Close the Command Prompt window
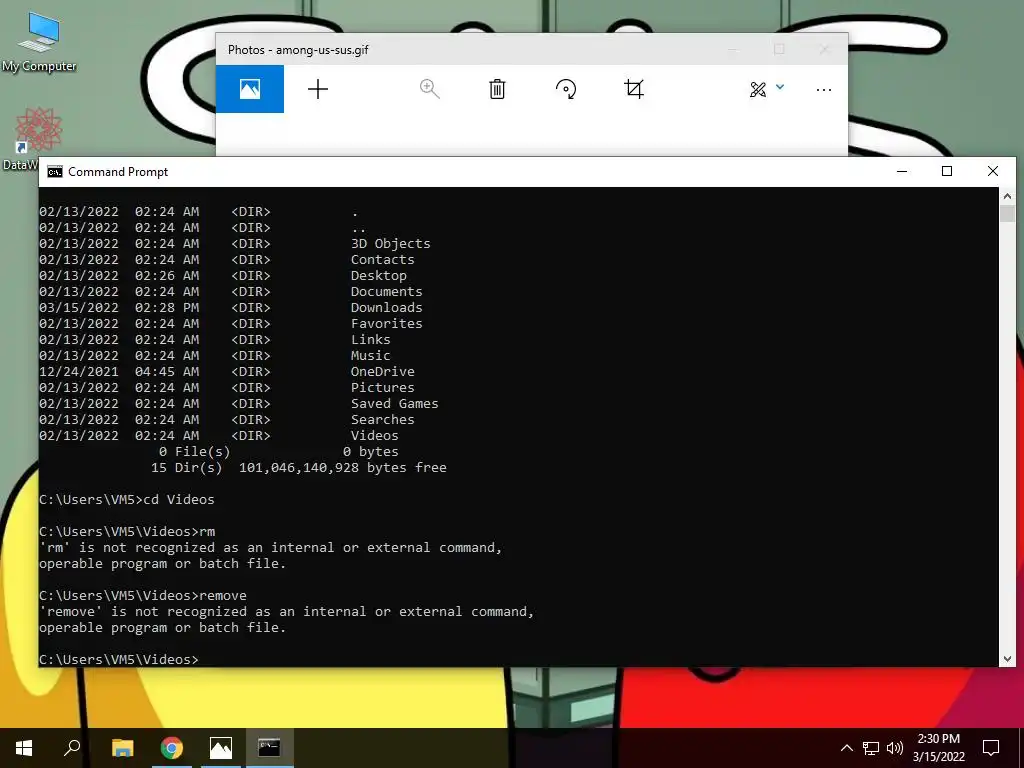The height and width of the screenshot is (768, 1024). [x=993, y=171]
